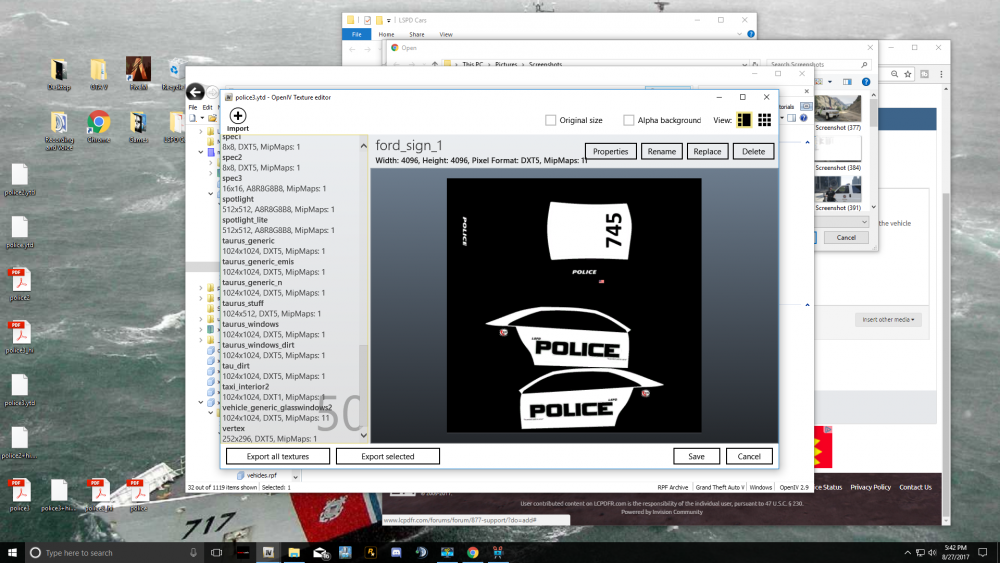The width and height of the screenshot is (1000, 563).
Task: Click Chrome's zoom magnifier icon
Action: pyautogui.click(x=894, y=74)
